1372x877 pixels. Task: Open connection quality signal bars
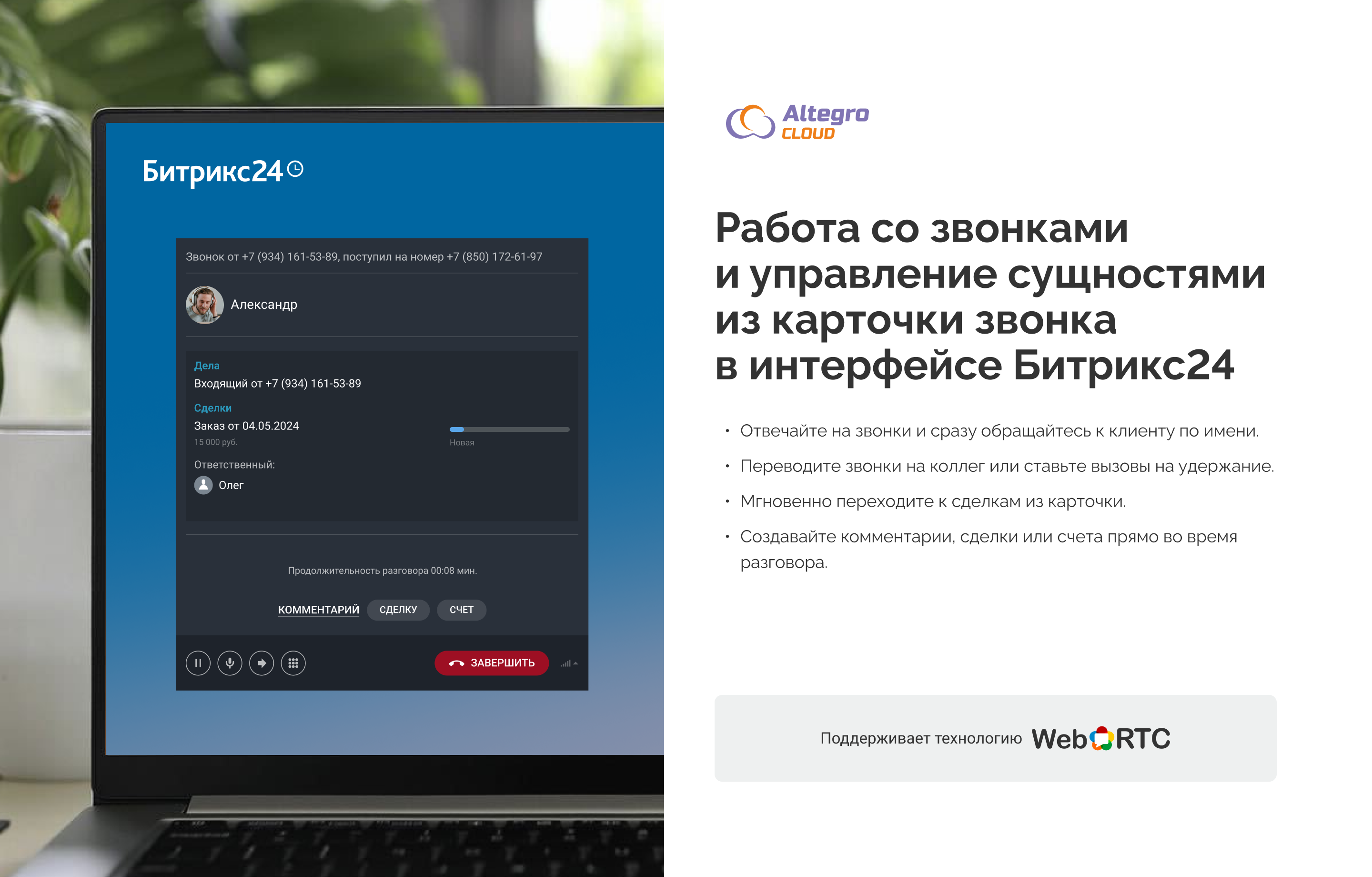tap(565, 664)
